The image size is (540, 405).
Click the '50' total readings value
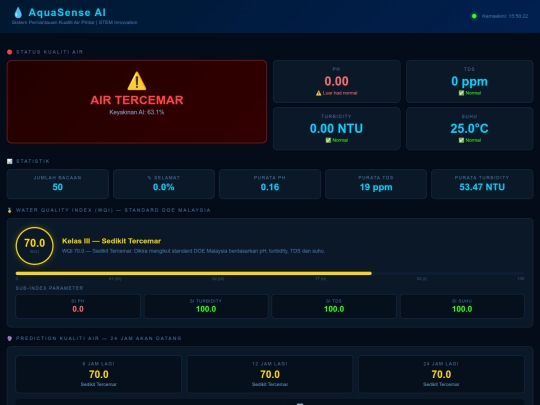pyautogui.click(x=58, y=187)
